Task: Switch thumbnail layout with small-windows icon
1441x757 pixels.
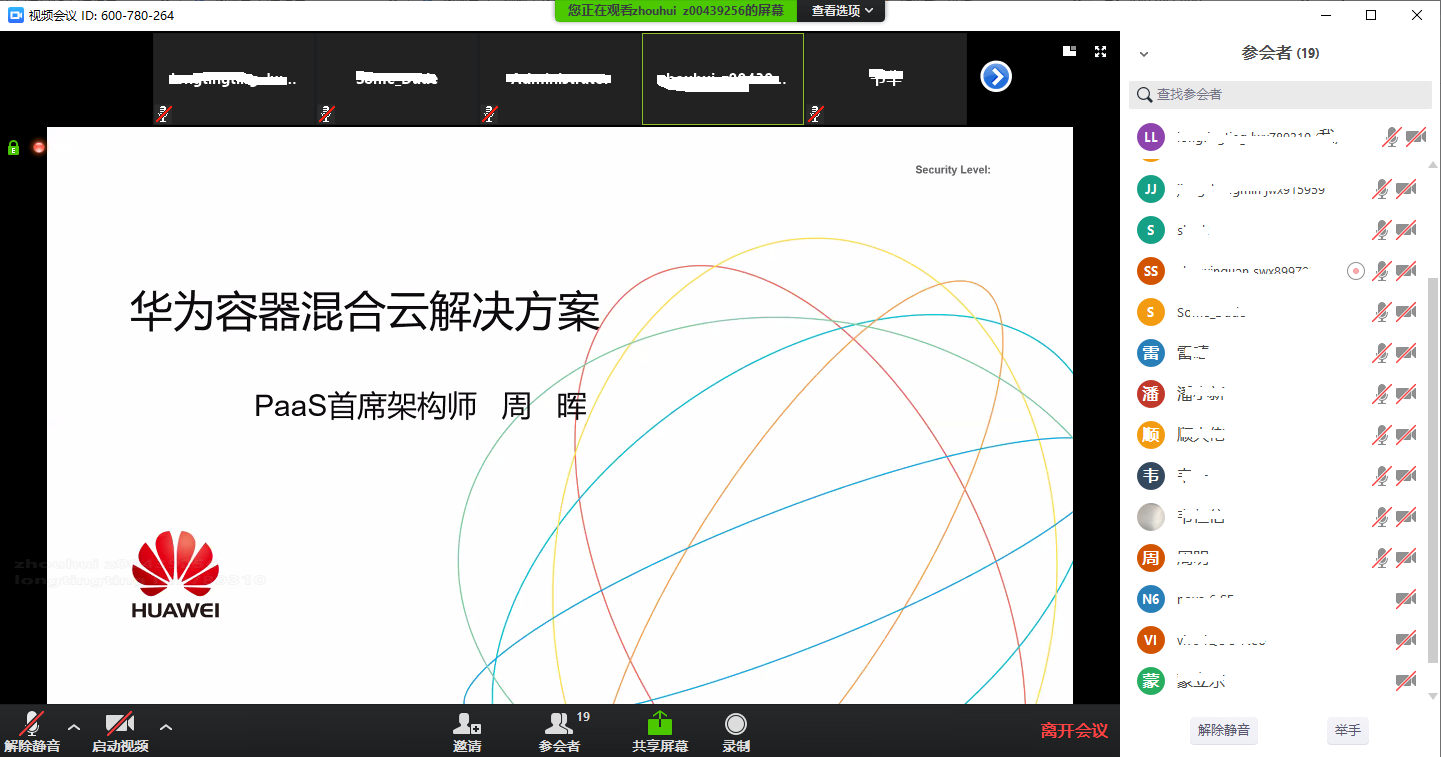Action: tap(1069, 51)
